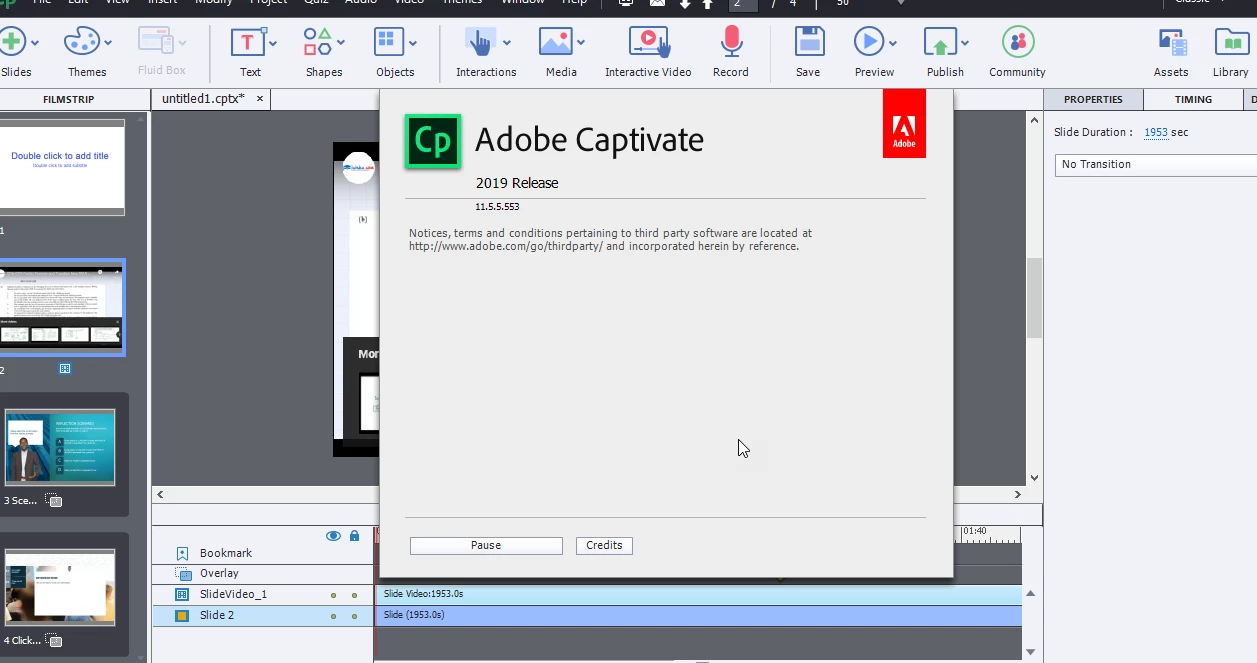Click the object icon beside '4 Click...' label
The width and height of the screenshot is (1257, 663).
[55, 640]
